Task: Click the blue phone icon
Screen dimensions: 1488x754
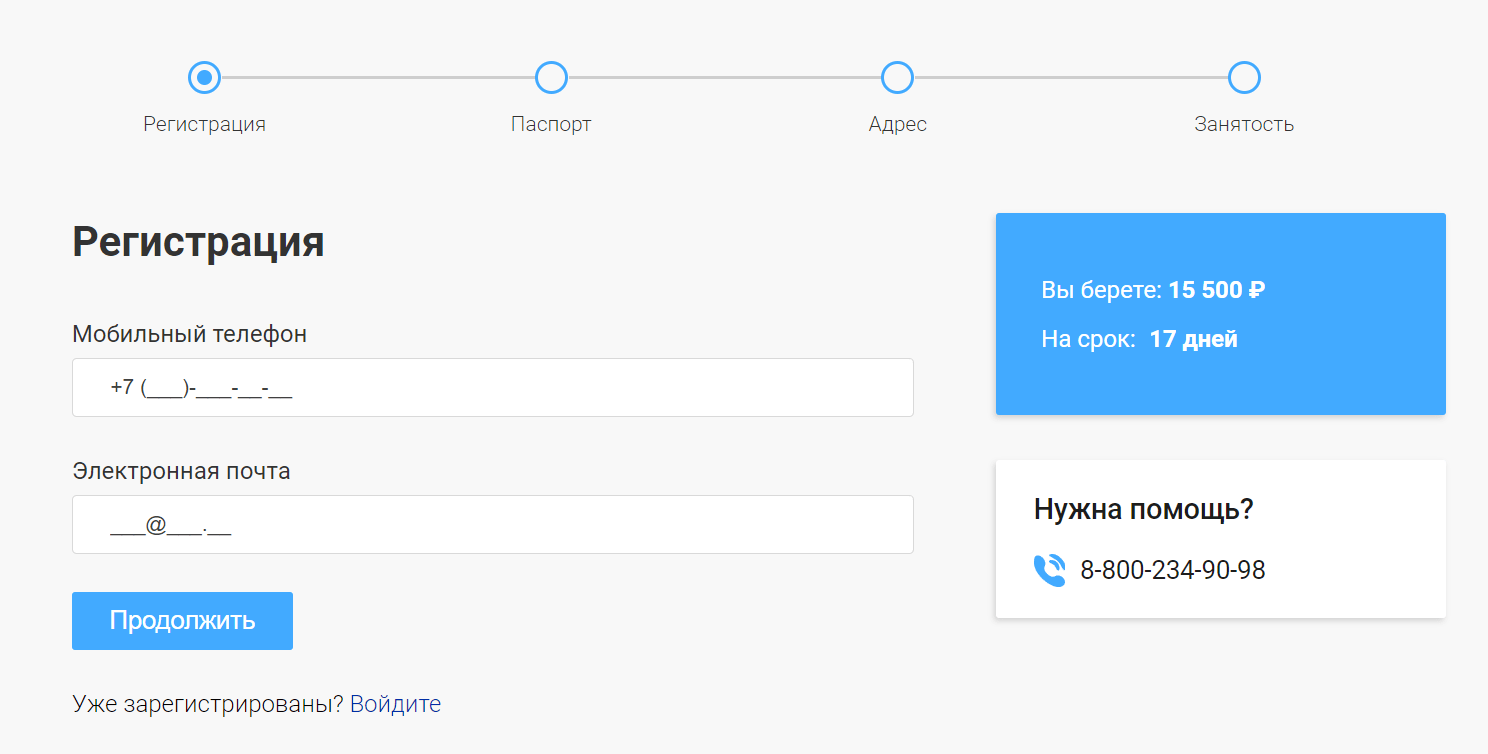Action: coord(1049,571)
